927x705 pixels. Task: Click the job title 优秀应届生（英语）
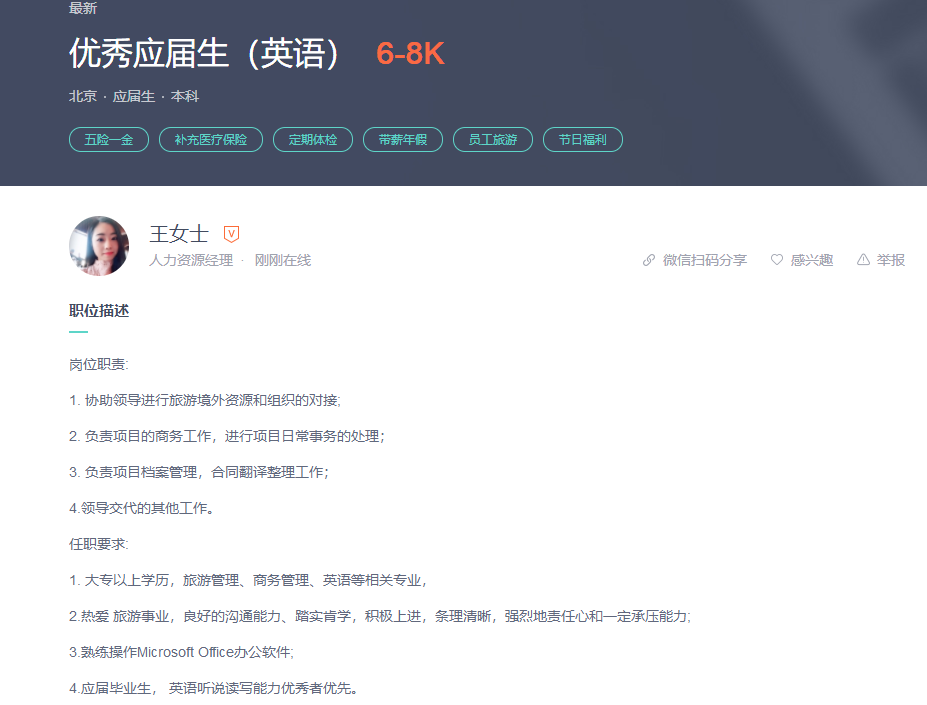pos(205,54)
